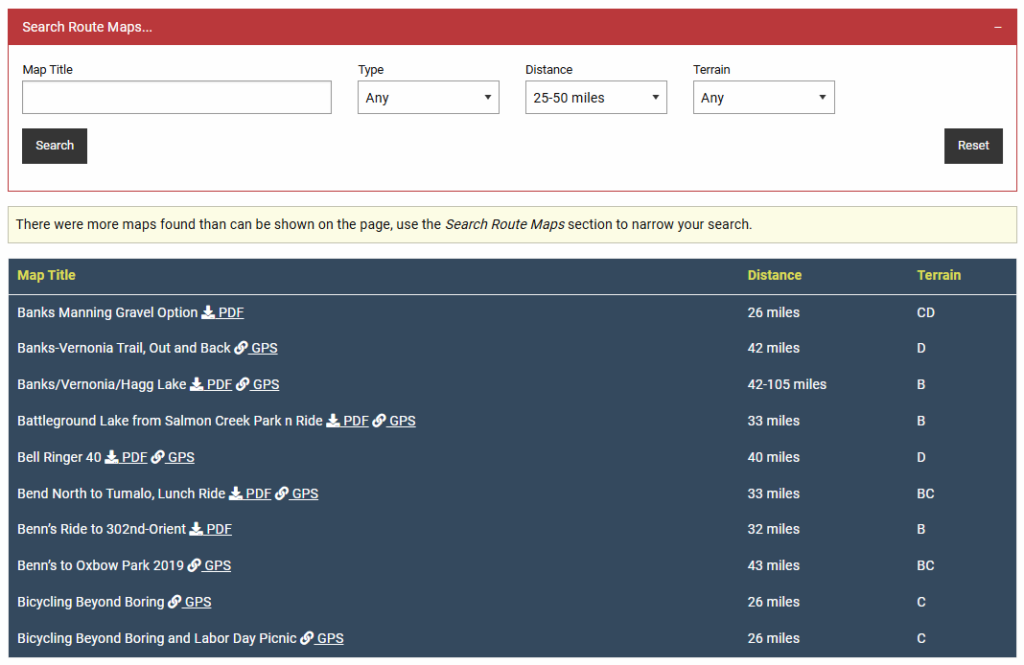Click the Reset button
The width and height of the screenshot is (1024, 665).
click(973, 146)
